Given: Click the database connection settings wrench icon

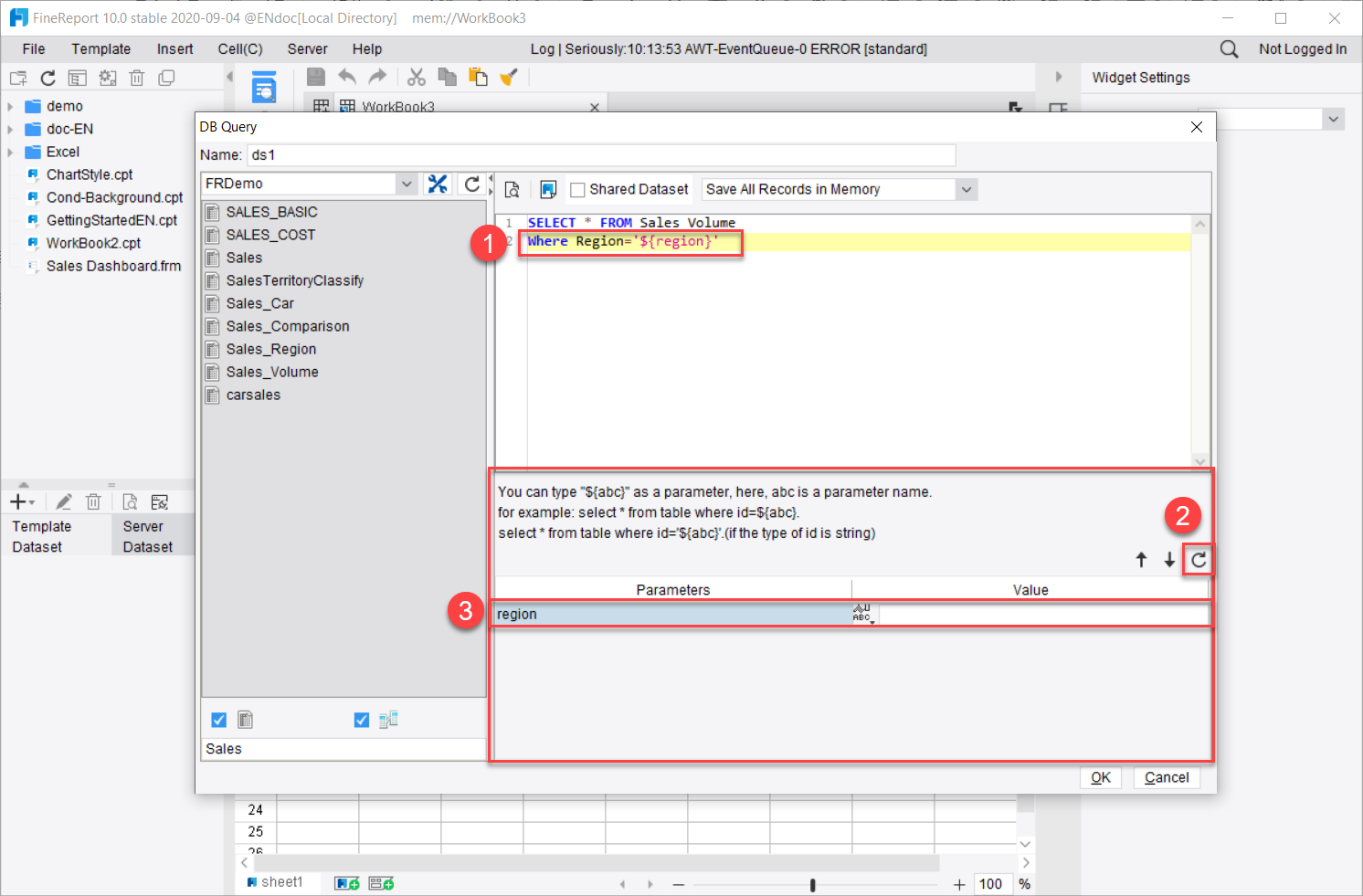Looking at the screenshot, I should [438, 184].
